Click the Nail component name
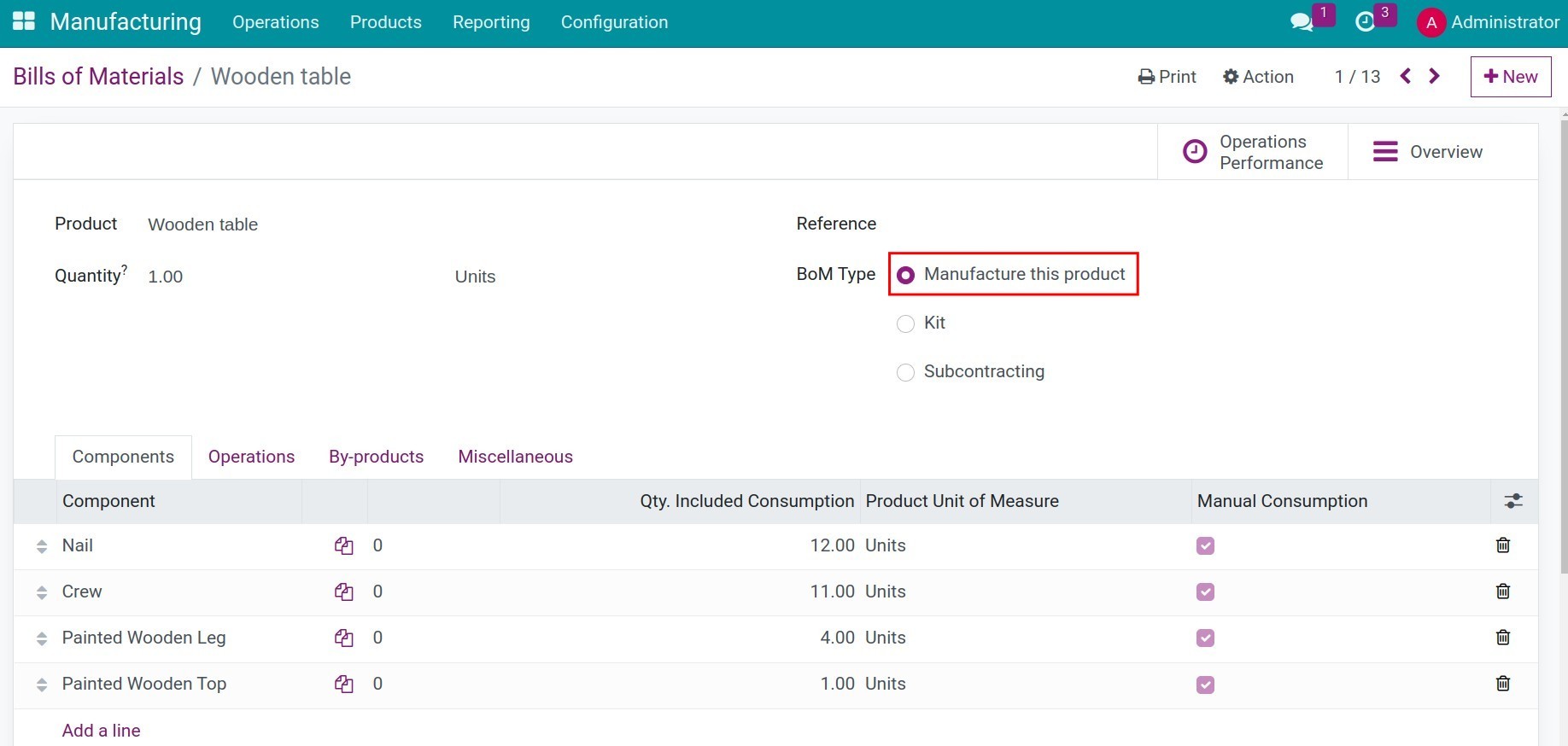1568x746 pixels. coord(77,545)
